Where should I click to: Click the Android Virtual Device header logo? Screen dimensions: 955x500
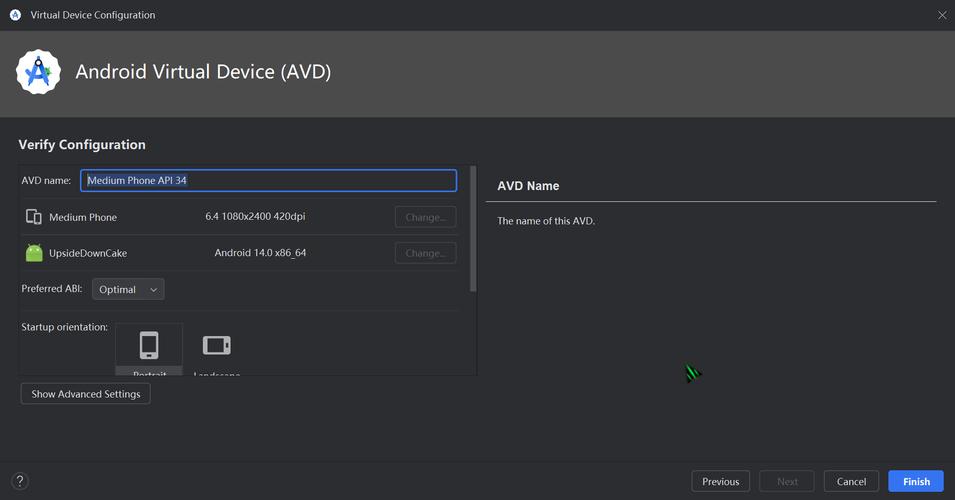38,72
